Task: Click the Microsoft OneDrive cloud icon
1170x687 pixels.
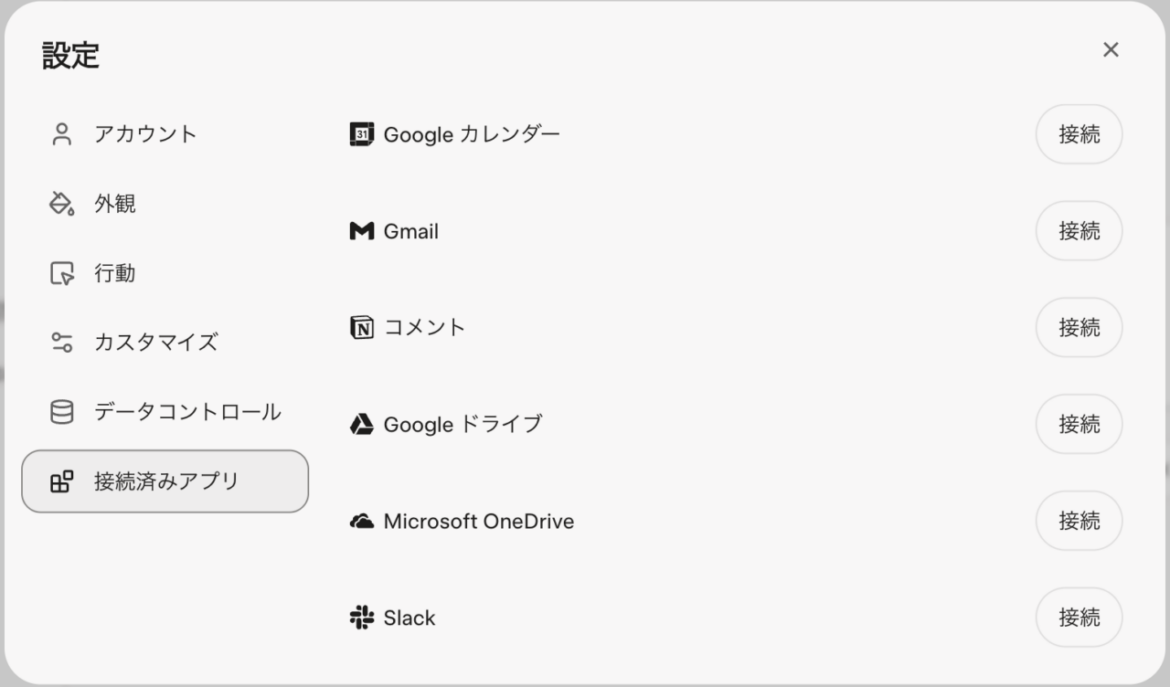Action: (361, 522)
